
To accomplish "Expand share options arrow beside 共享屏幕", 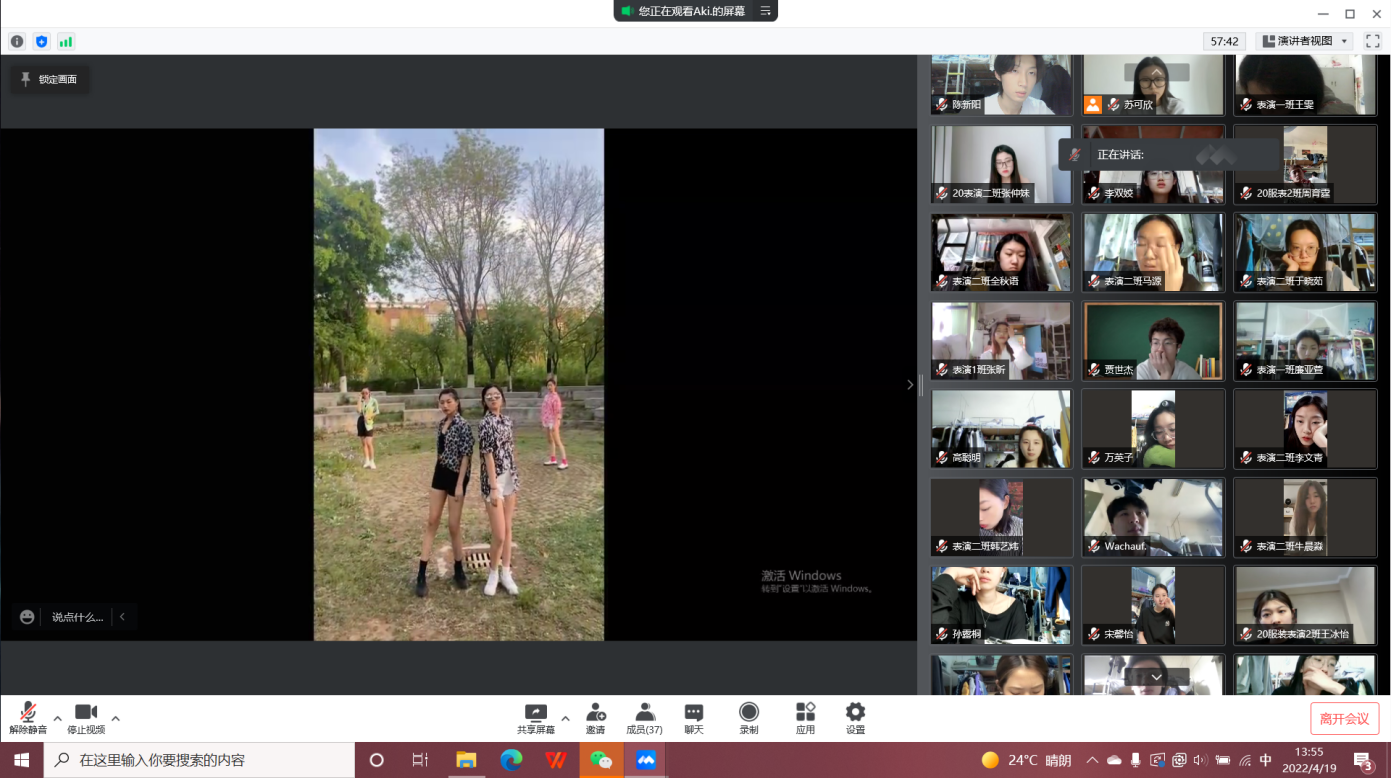I will (565, 718).
